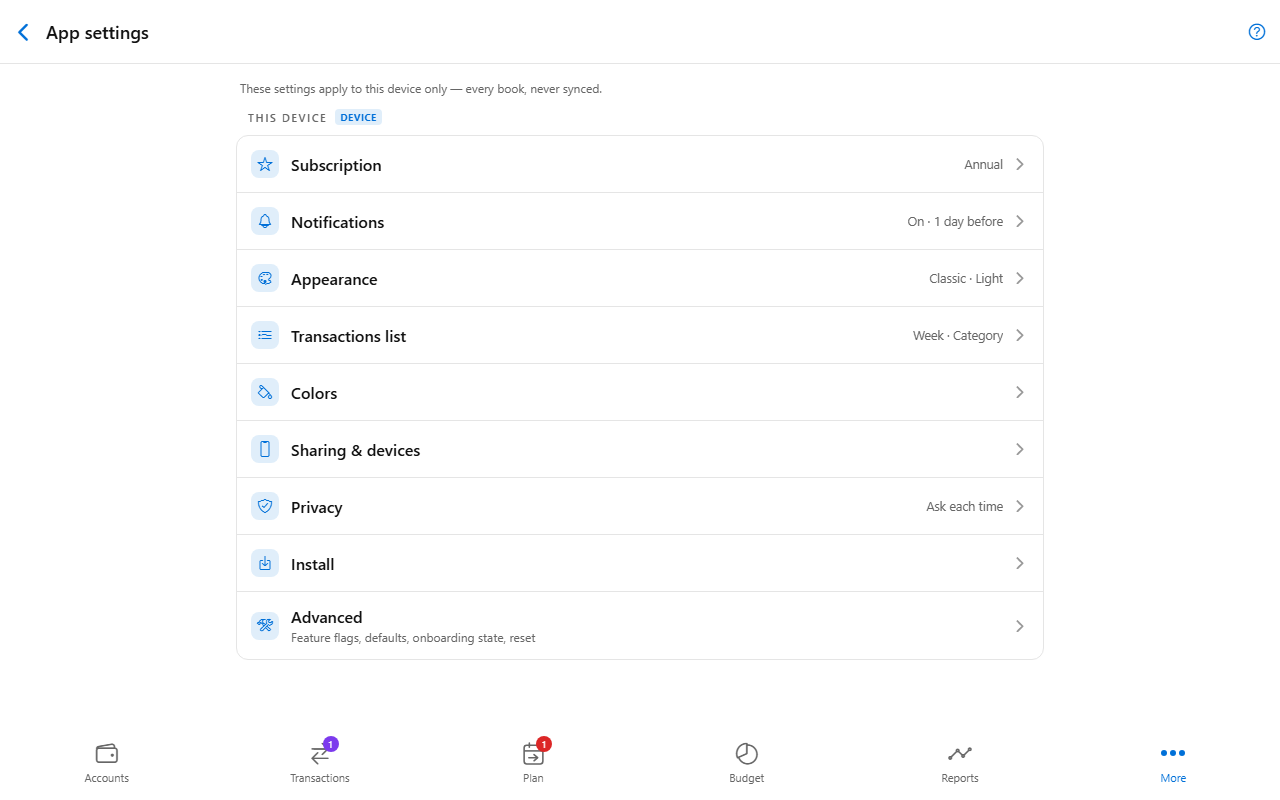Click the Subscription star icon
Viewport: 1280px width, 800px height.
[265, 164]
